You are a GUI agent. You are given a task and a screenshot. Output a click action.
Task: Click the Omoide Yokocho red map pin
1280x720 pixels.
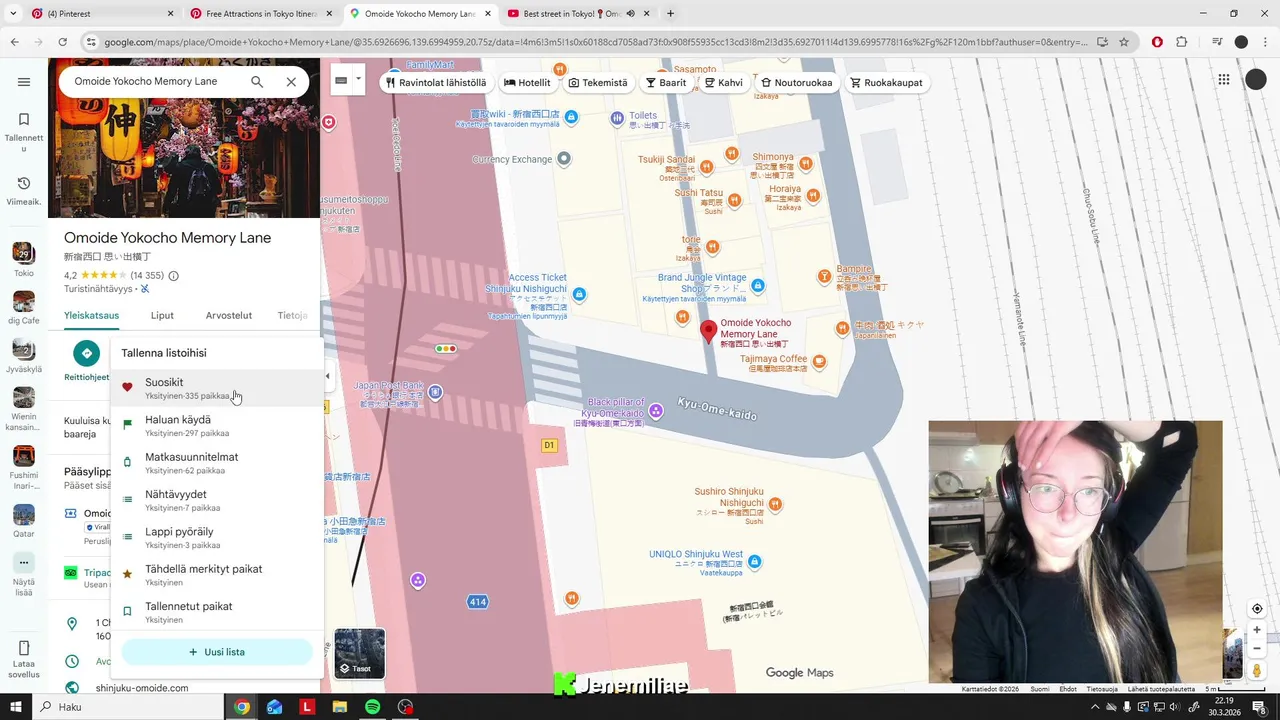708,332
